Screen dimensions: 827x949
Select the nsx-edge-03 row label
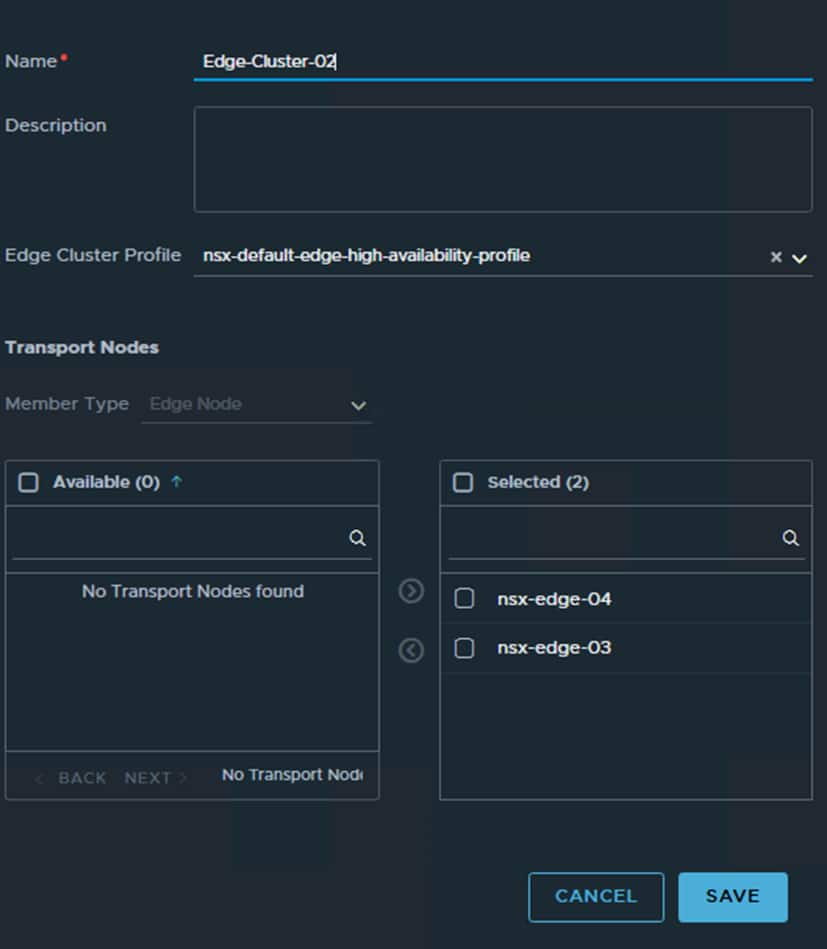(x=554, y=648)
